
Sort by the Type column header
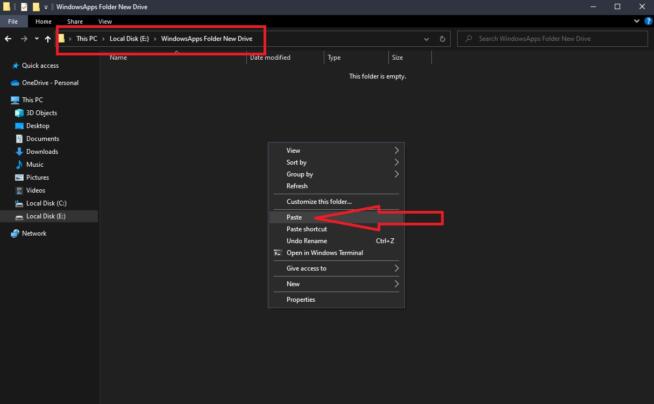pos(334,58)
